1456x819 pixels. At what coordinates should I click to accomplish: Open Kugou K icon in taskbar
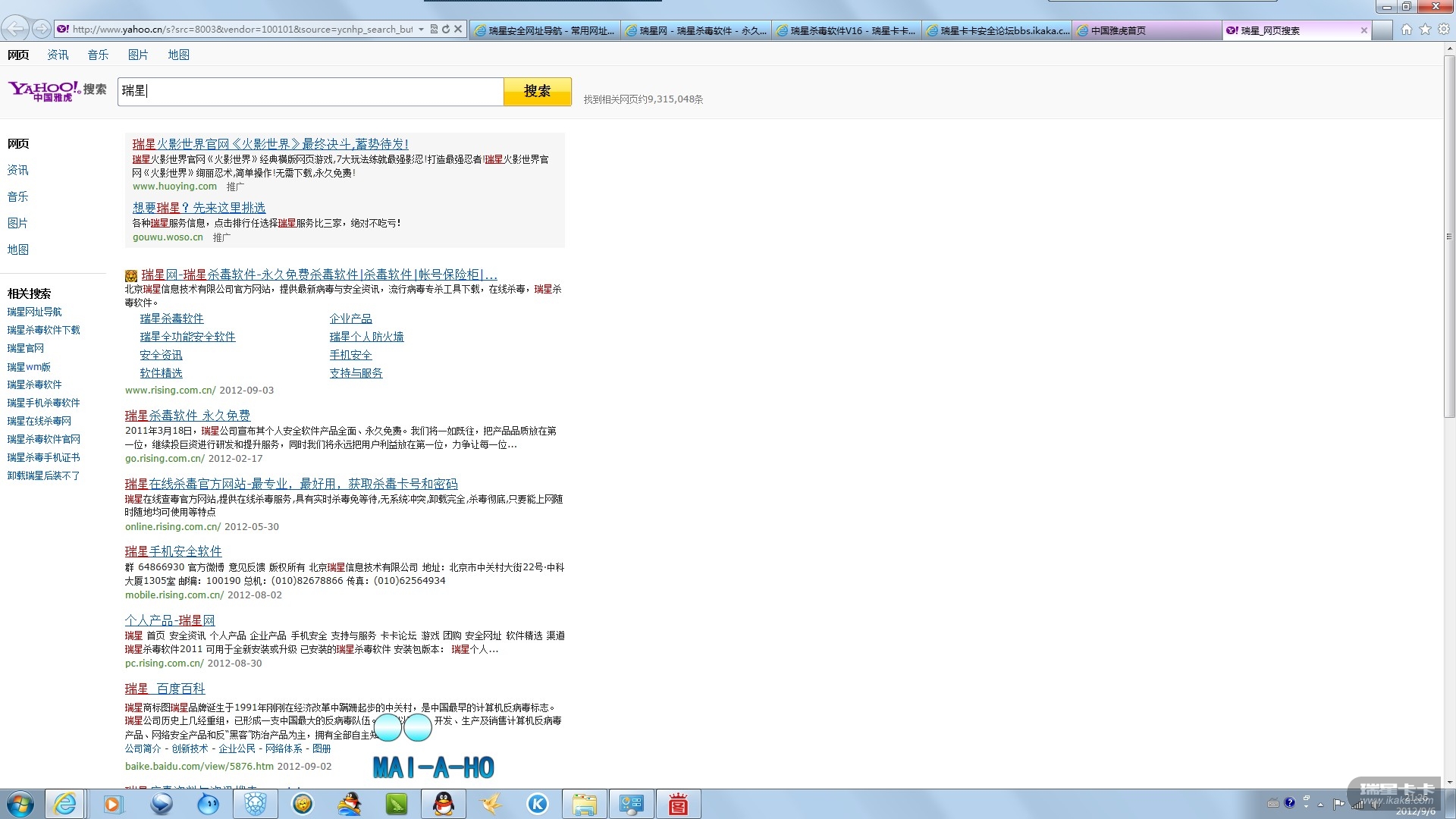pos(538,804)
